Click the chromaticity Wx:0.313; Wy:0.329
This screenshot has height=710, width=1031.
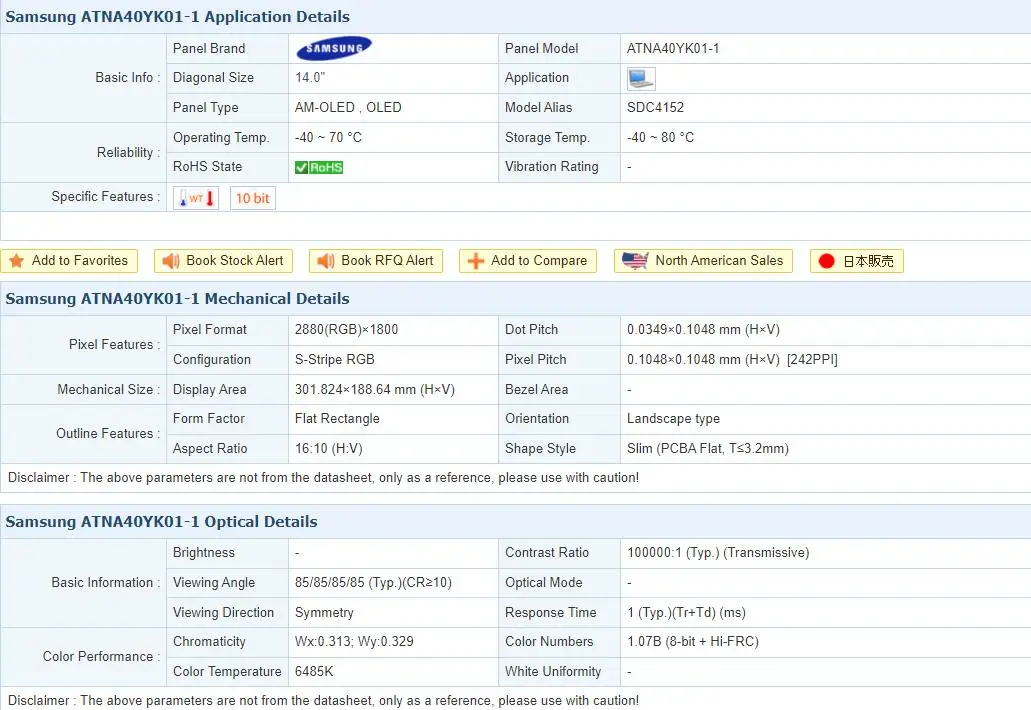click(354, 642)
